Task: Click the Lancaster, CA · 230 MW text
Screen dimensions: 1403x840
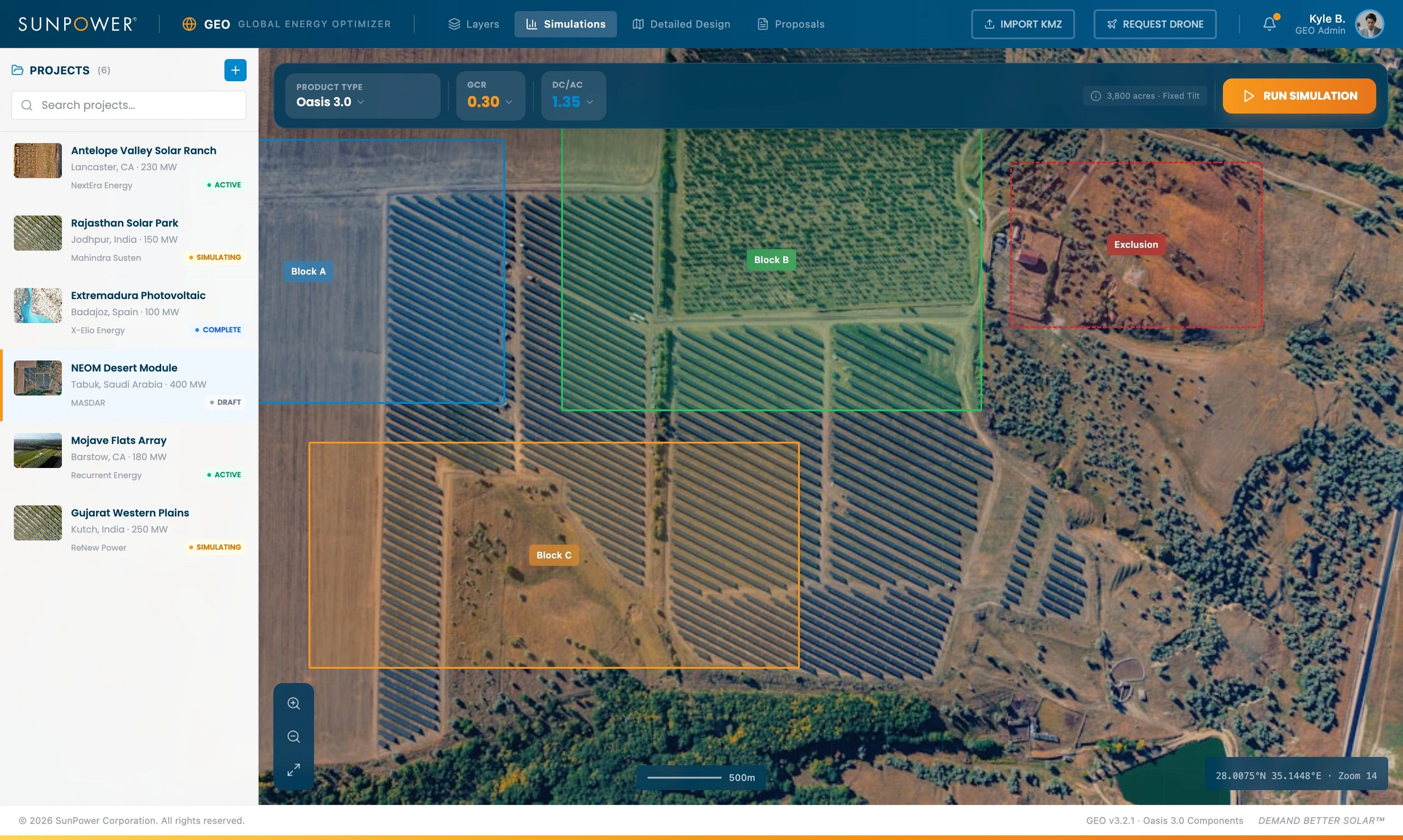Action: [124, 168]
